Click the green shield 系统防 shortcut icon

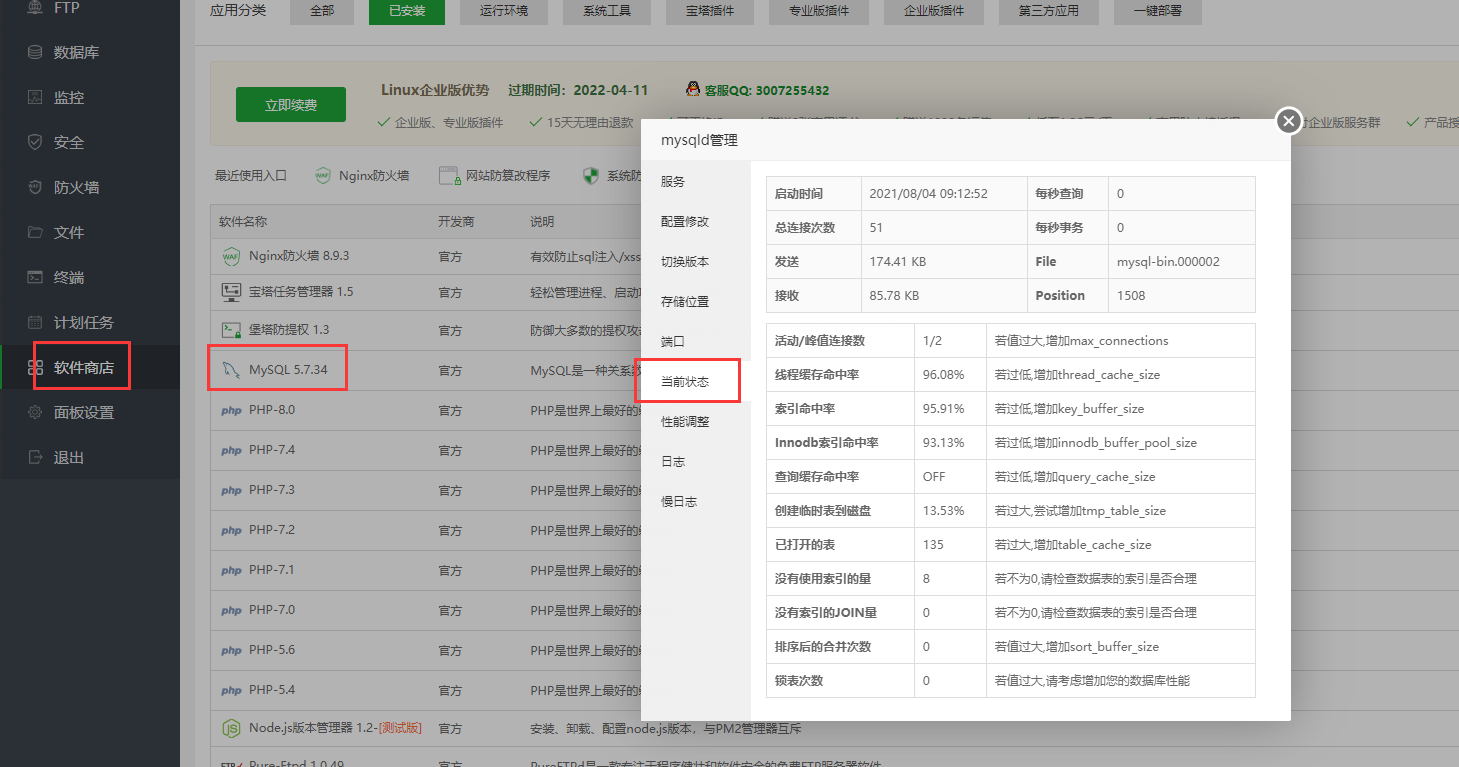click(591, 175)
